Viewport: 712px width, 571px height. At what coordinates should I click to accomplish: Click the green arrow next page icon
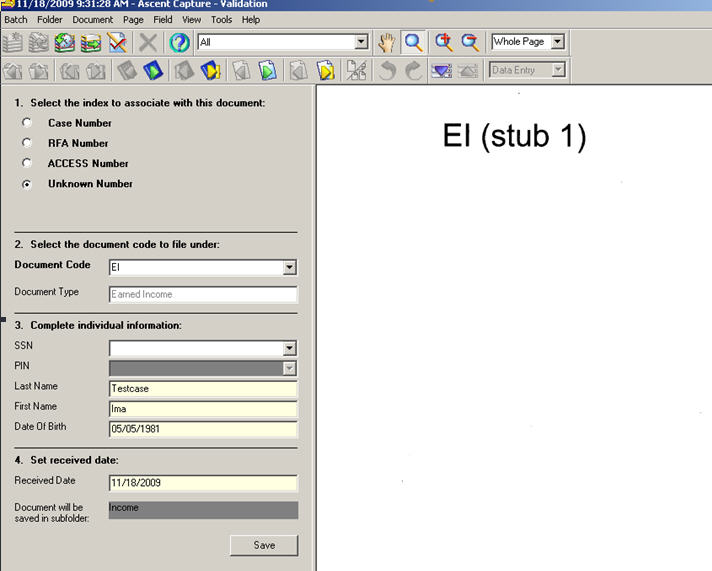(268, 70)
